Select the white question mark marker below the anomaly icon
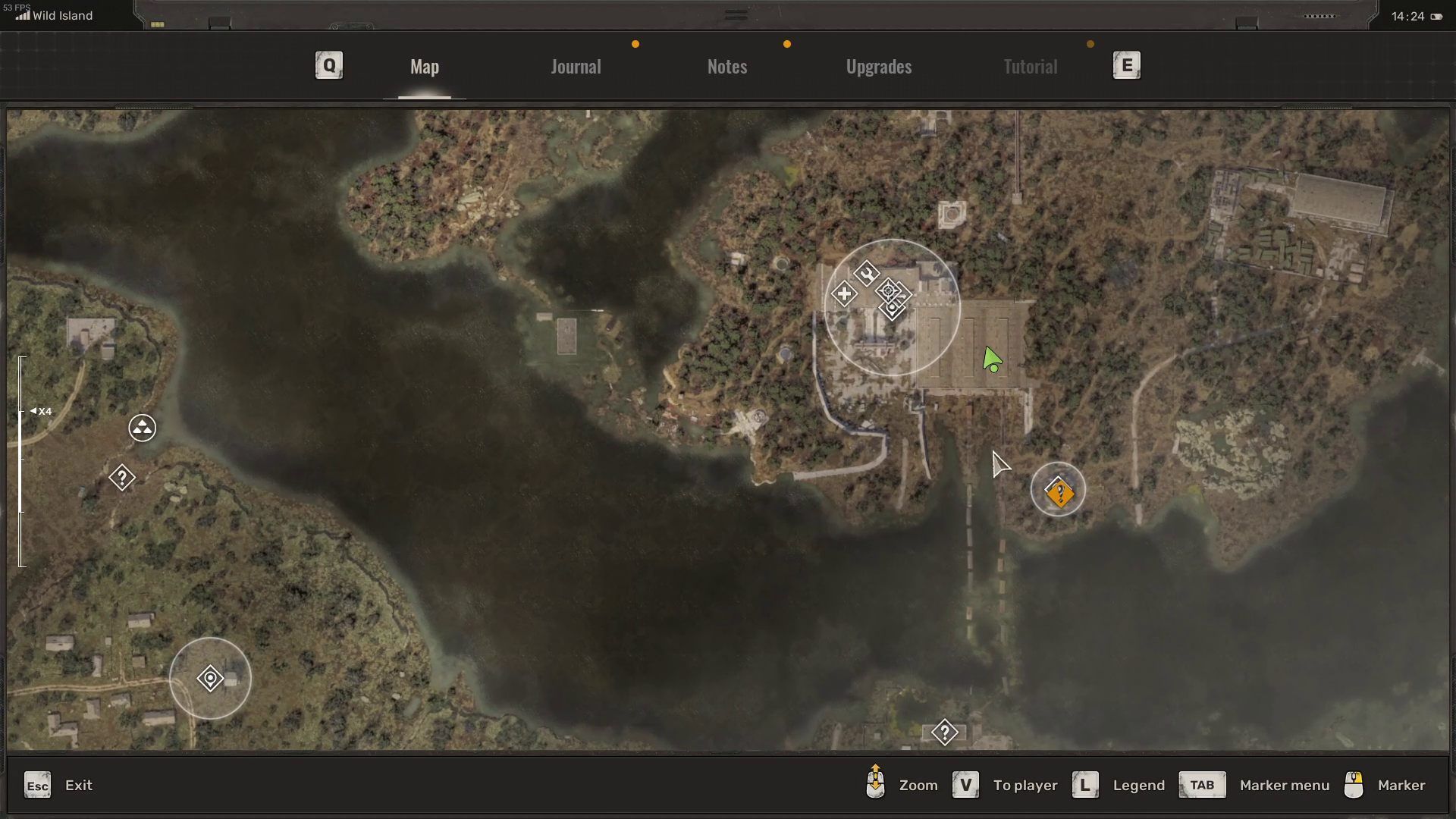The height and width of the screenshot is (819, 1456). [121, 478]
